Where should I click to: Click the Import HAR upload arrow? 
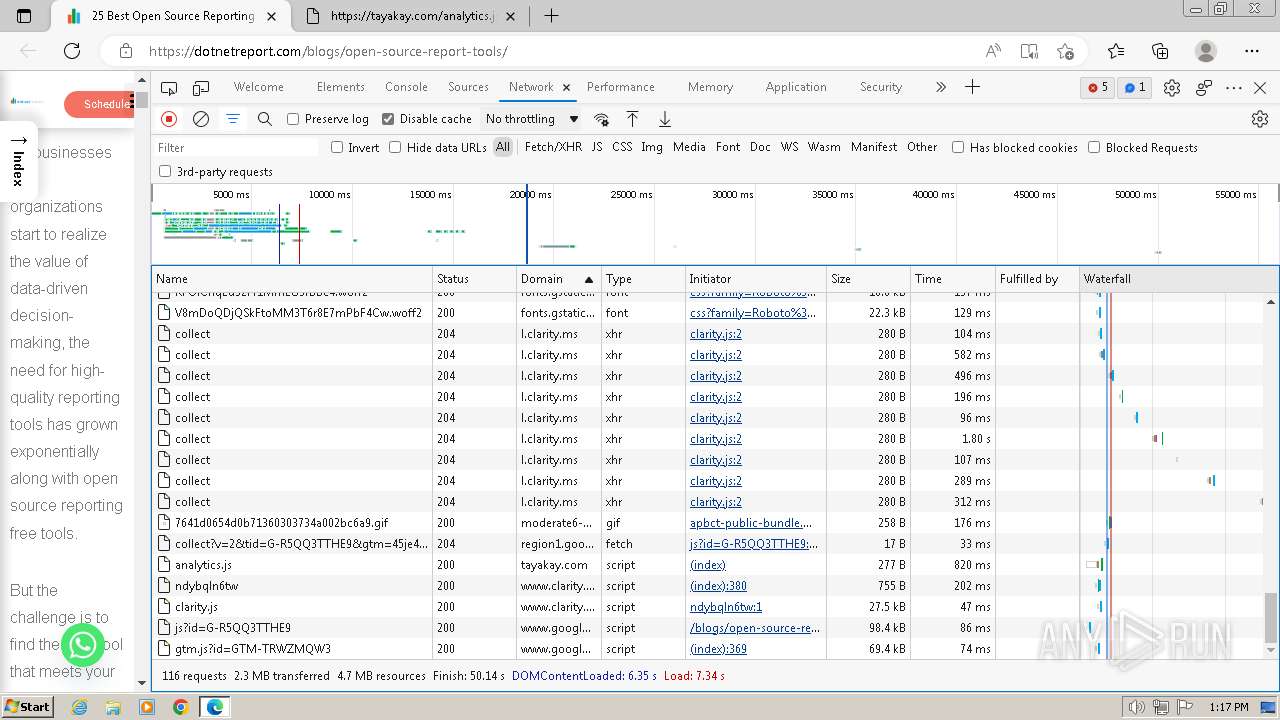click(633, 119)
